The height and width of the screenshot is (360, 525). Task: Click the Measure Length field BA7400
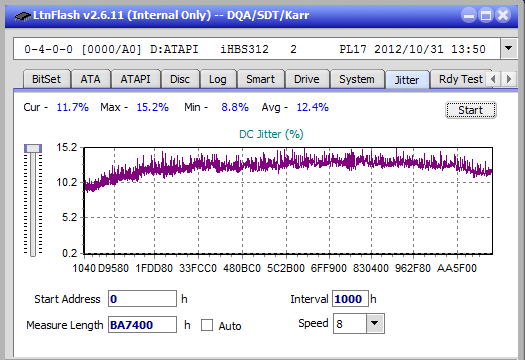click(x=142, y=325)
